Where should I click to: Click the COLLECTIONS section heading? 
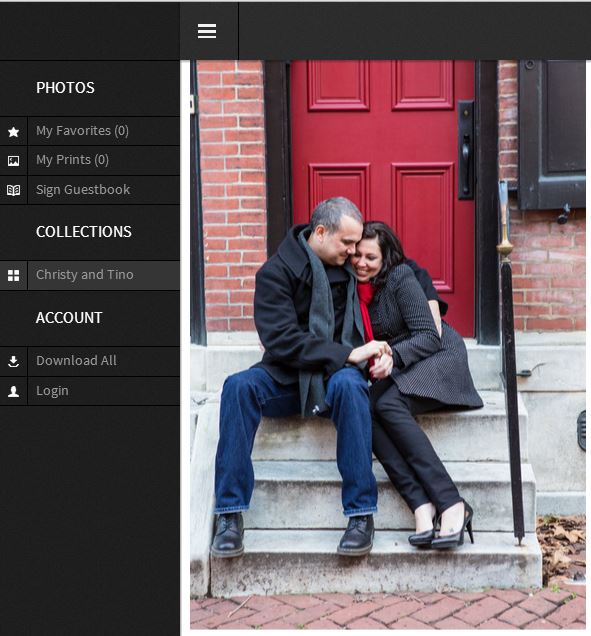84,232
